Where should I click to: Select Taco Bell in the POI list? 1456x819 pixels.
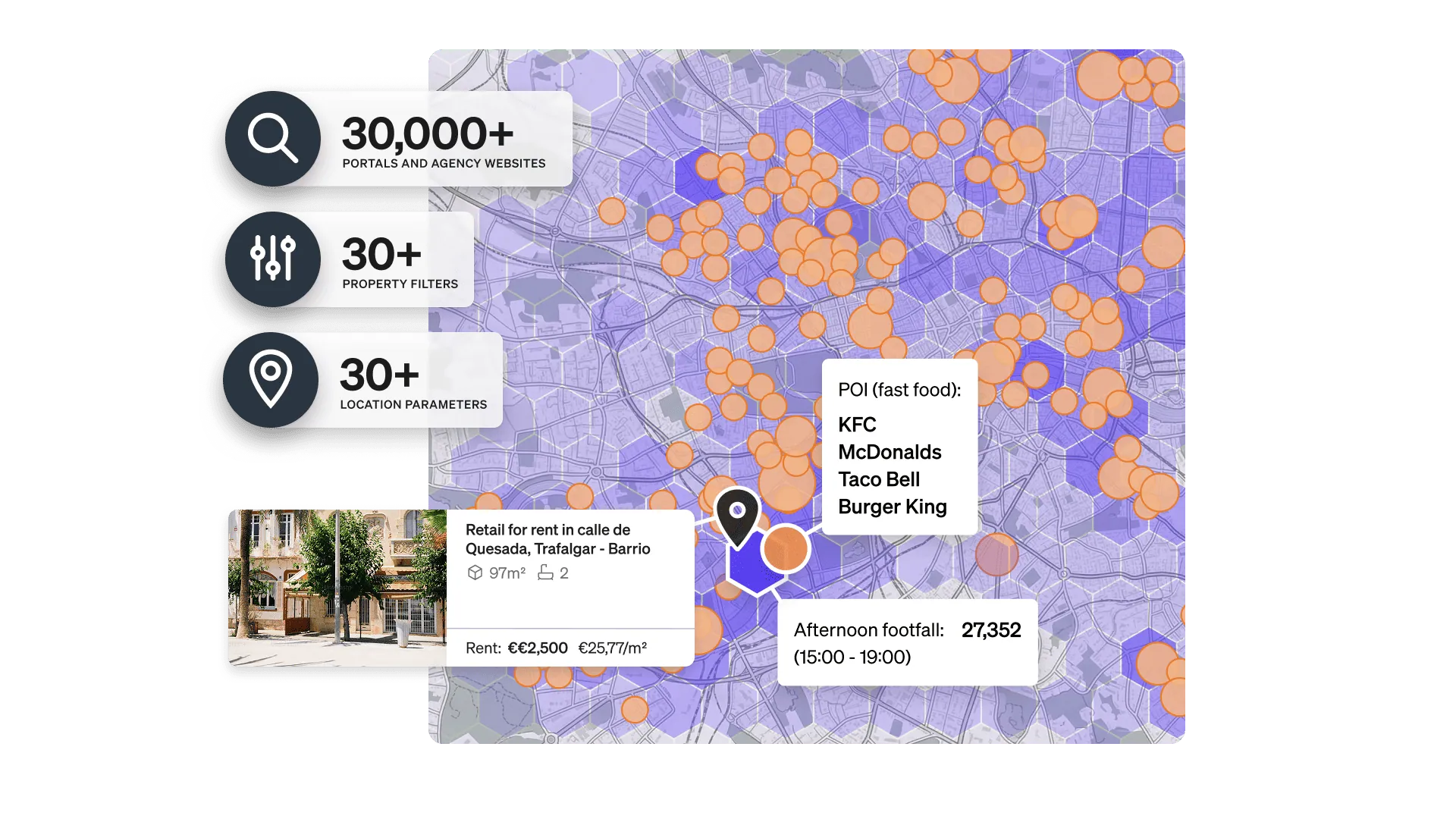pos(879,479)
